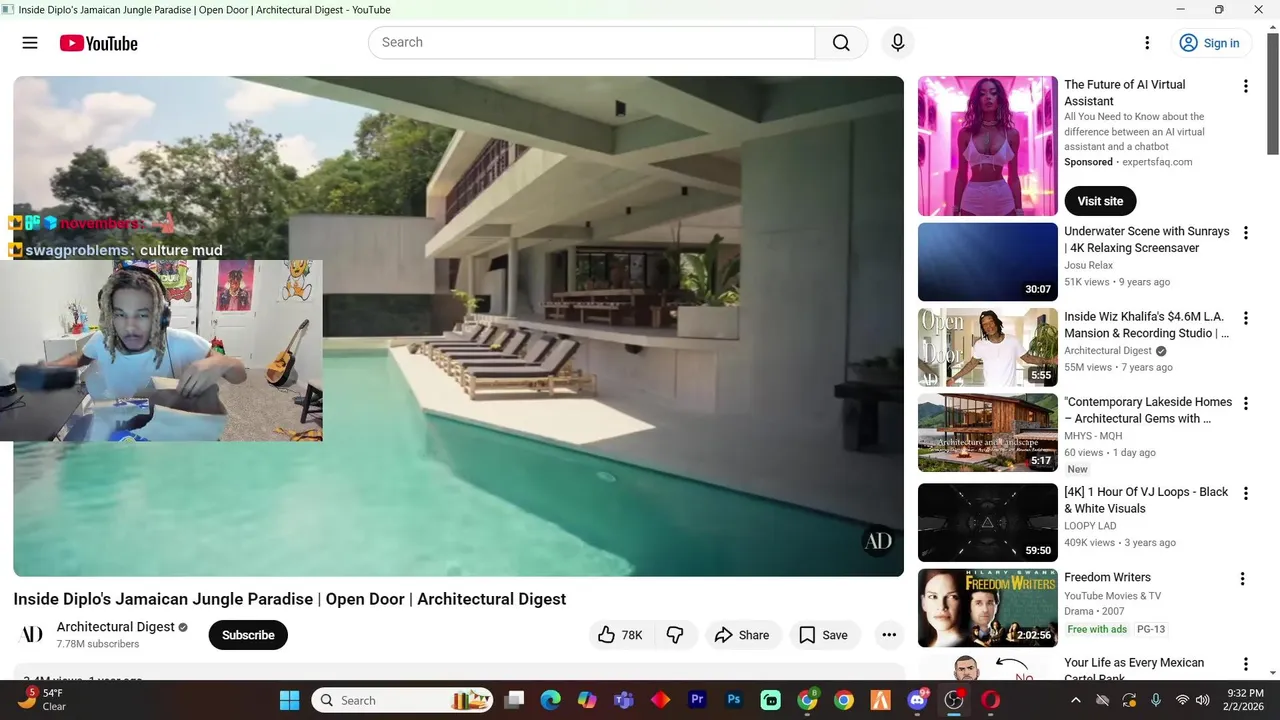
Task: Open Architectural Digest channel avatar
Action: coord(32,634)
